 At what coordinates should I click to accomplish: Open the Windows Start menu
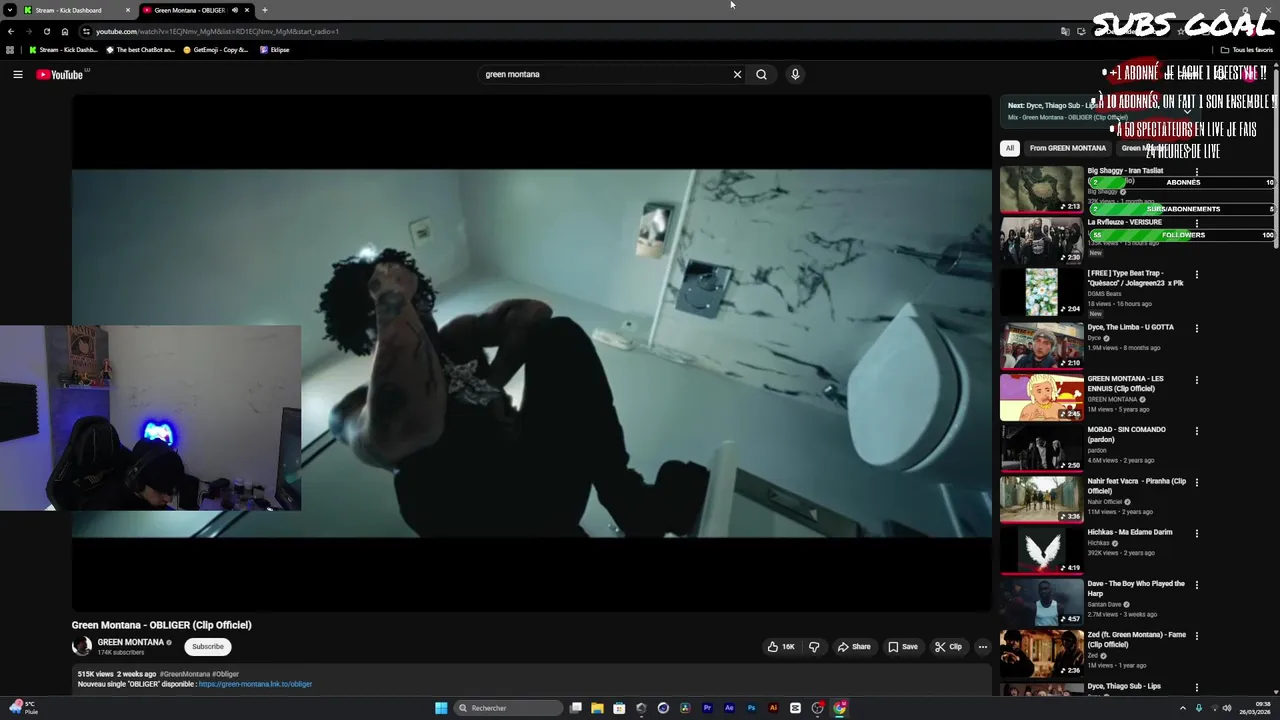point(441,708)
